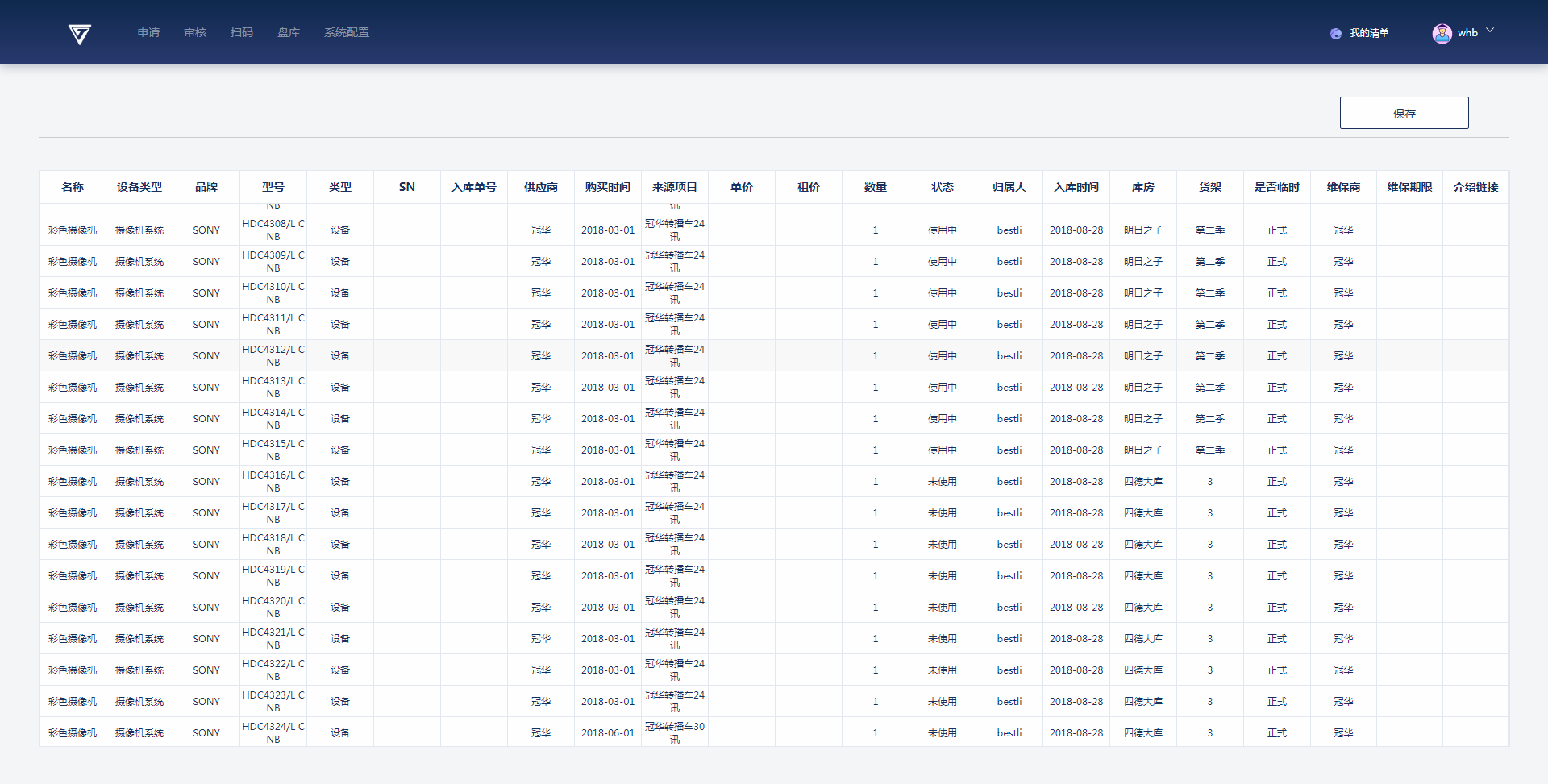Viewport: 1548px width, 784px height.
Task: Click the 冠华转播车30讯 source project cell
Action: click(x=675, y=732)
